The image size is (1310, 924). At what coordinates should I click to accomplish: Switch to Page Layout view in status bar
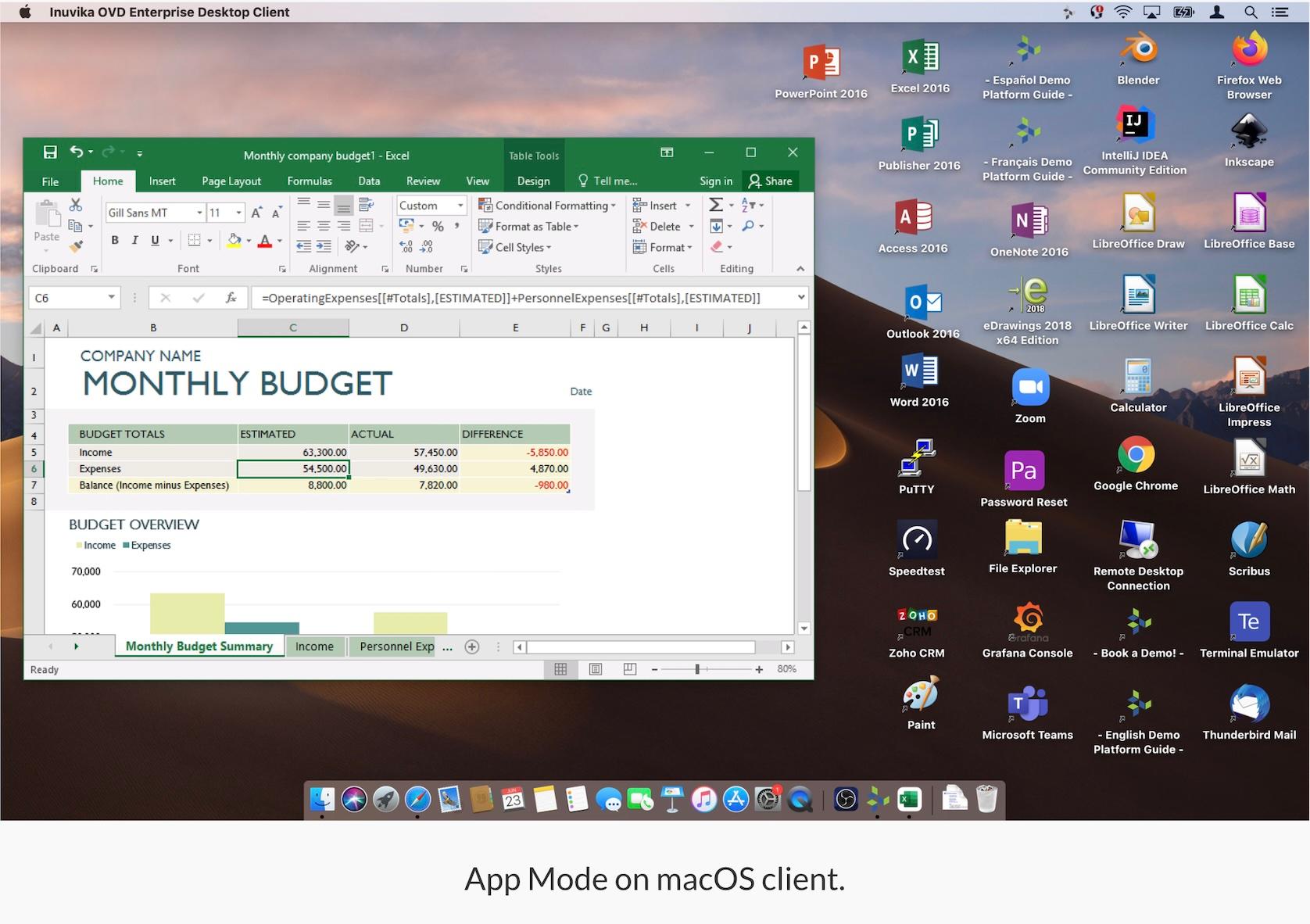(596, 669)
